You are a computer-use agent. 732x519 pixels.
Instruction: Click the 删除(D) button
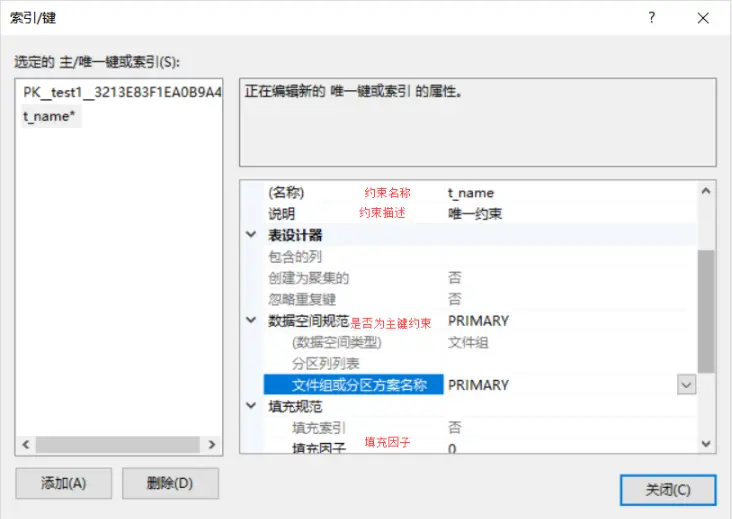click(170, 483)
